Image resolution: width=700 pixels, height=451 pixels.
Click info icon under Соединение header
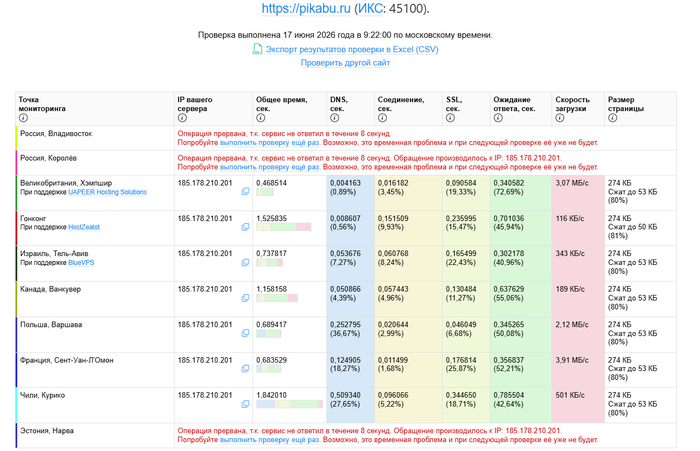pos(382,118)
